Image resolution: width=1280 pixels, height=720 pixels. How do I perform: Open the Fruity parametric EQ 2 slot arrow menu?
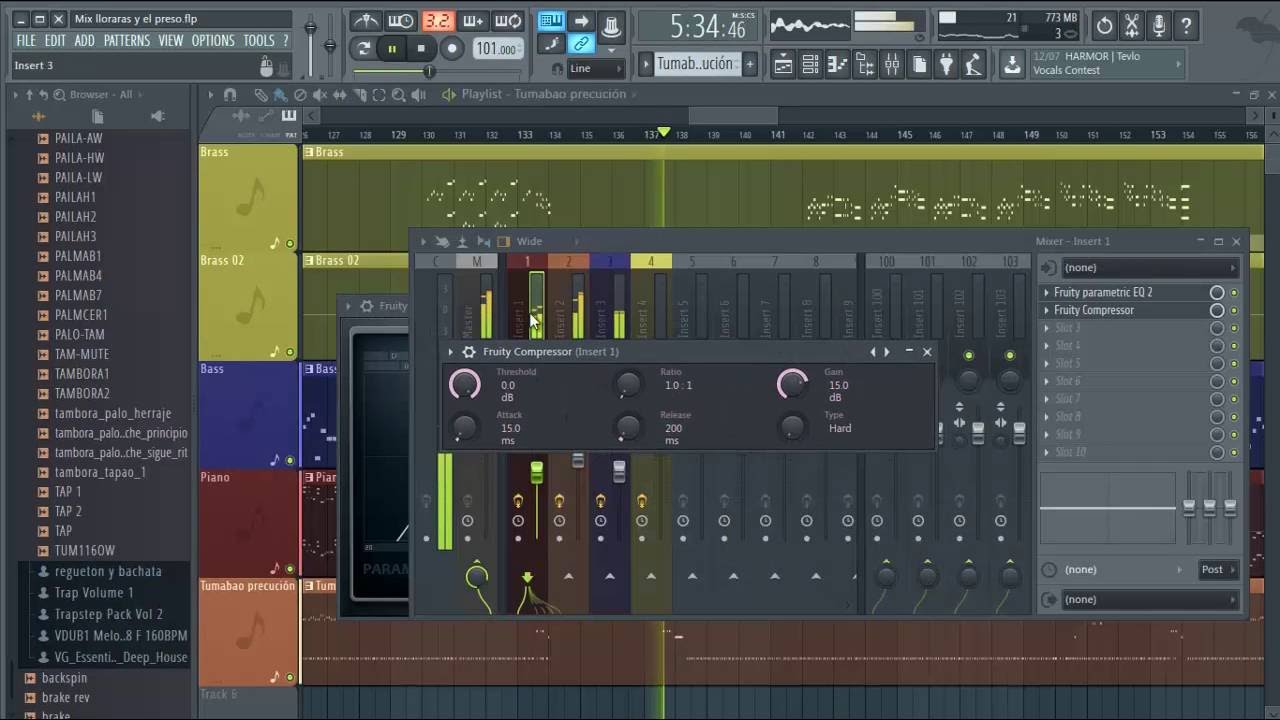[1046, 293]
